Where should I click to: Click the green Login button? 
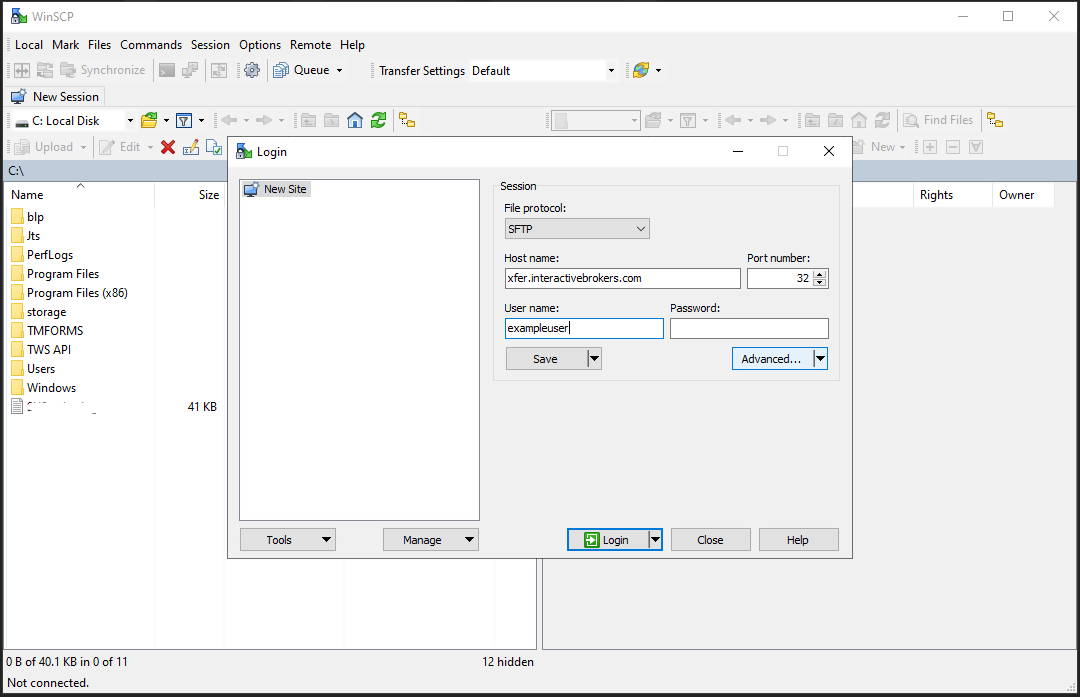[x=608, y=540]
